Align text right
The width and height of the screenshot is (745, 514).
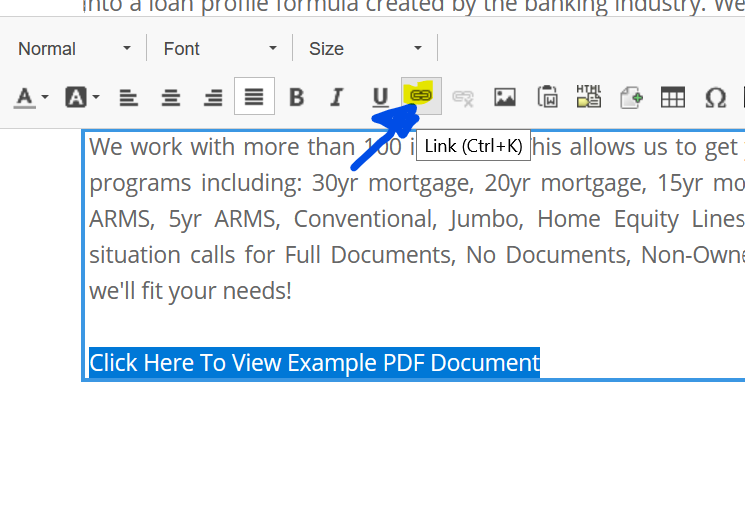point(213,97)
